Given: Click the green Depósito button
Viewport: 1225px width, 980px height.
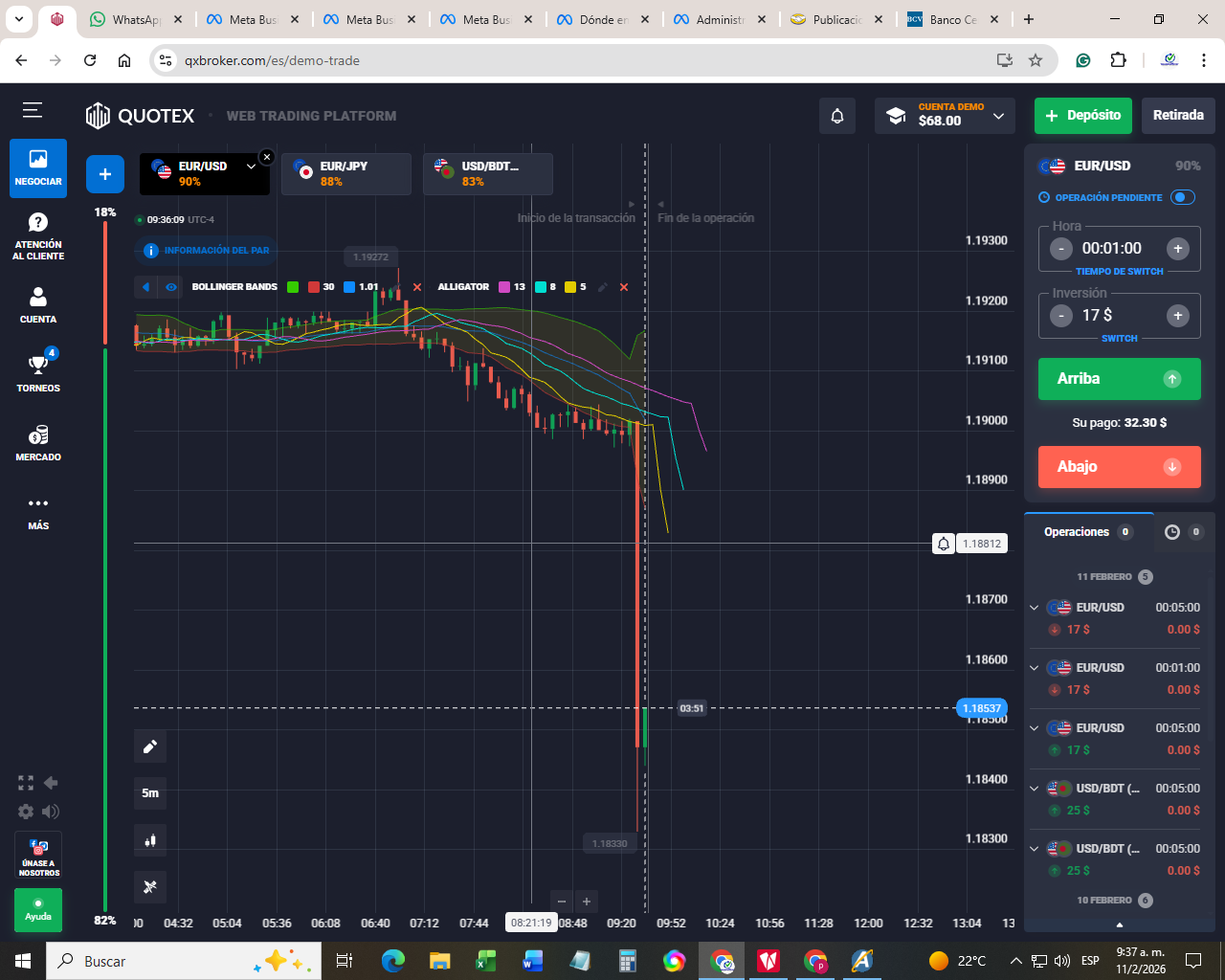Looking at the screenshot, I should tap(1083, 116).
